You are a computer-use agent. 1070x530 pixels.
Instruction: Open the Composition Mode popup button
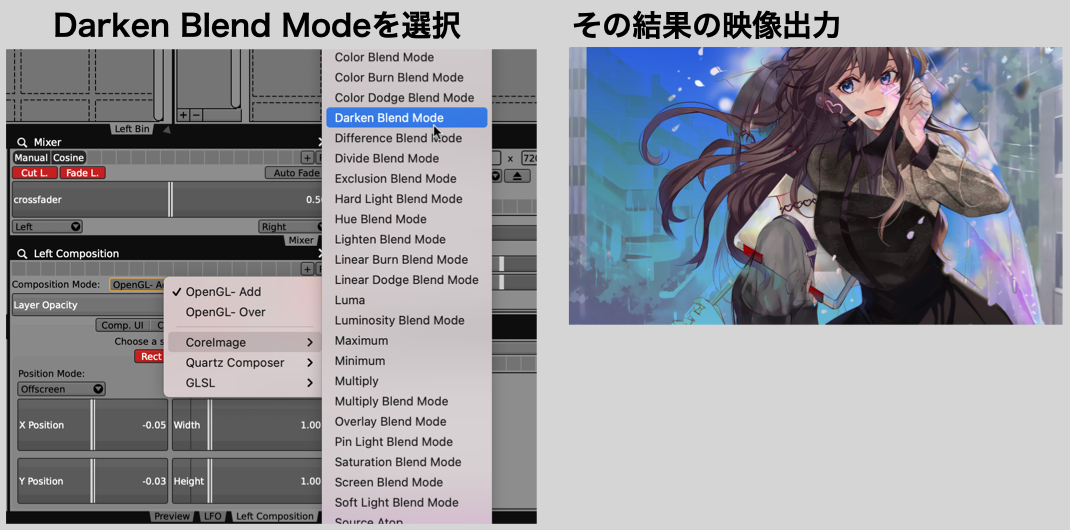tap(138, 284)
